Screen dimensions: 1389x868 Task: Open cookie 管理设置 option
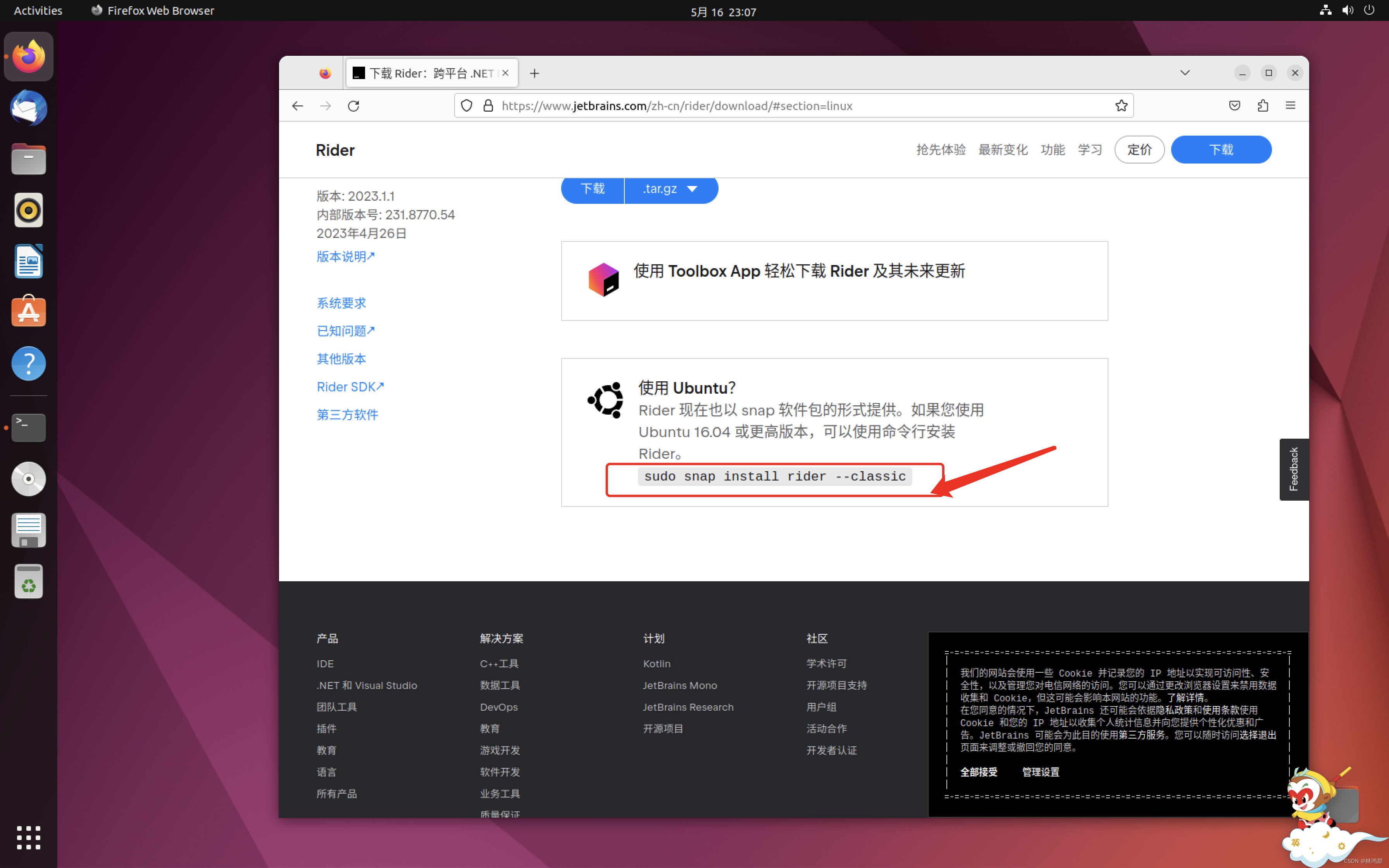click(1041, 772)
